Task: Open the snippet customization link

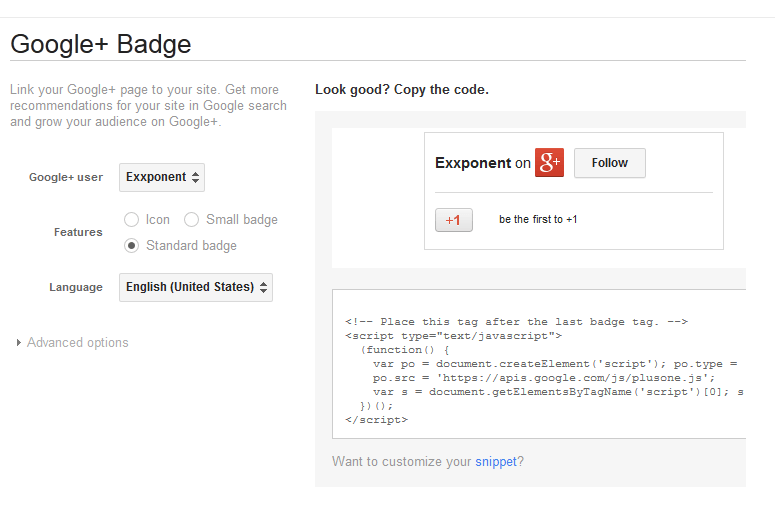Action: [x=496, y=462]
